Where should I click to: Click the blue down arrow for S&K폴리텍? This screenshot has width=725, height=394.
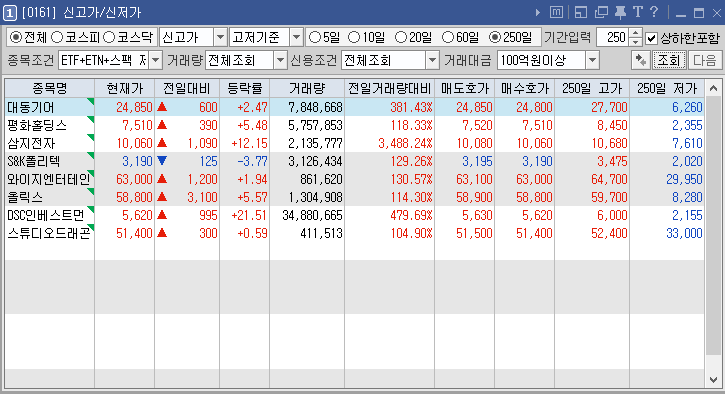click(x=162, y=161)
